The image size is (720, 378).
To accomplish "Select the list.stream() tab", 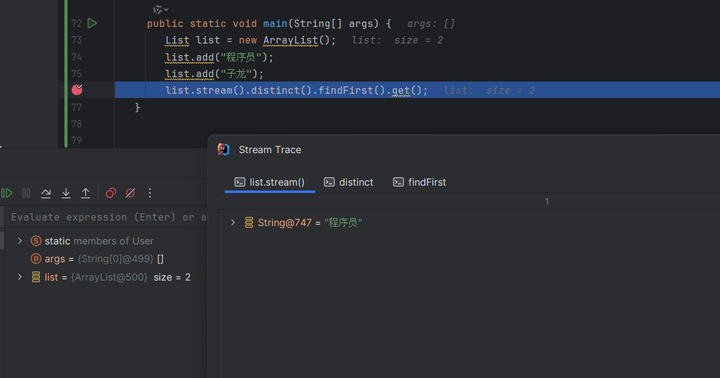I will (x=270, y=182).
